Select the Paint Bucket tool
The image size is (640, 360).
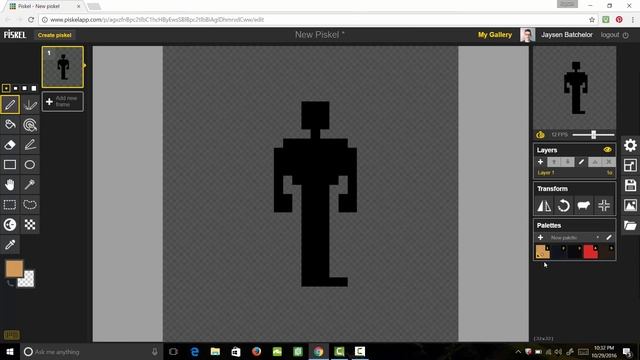point(10,124)
